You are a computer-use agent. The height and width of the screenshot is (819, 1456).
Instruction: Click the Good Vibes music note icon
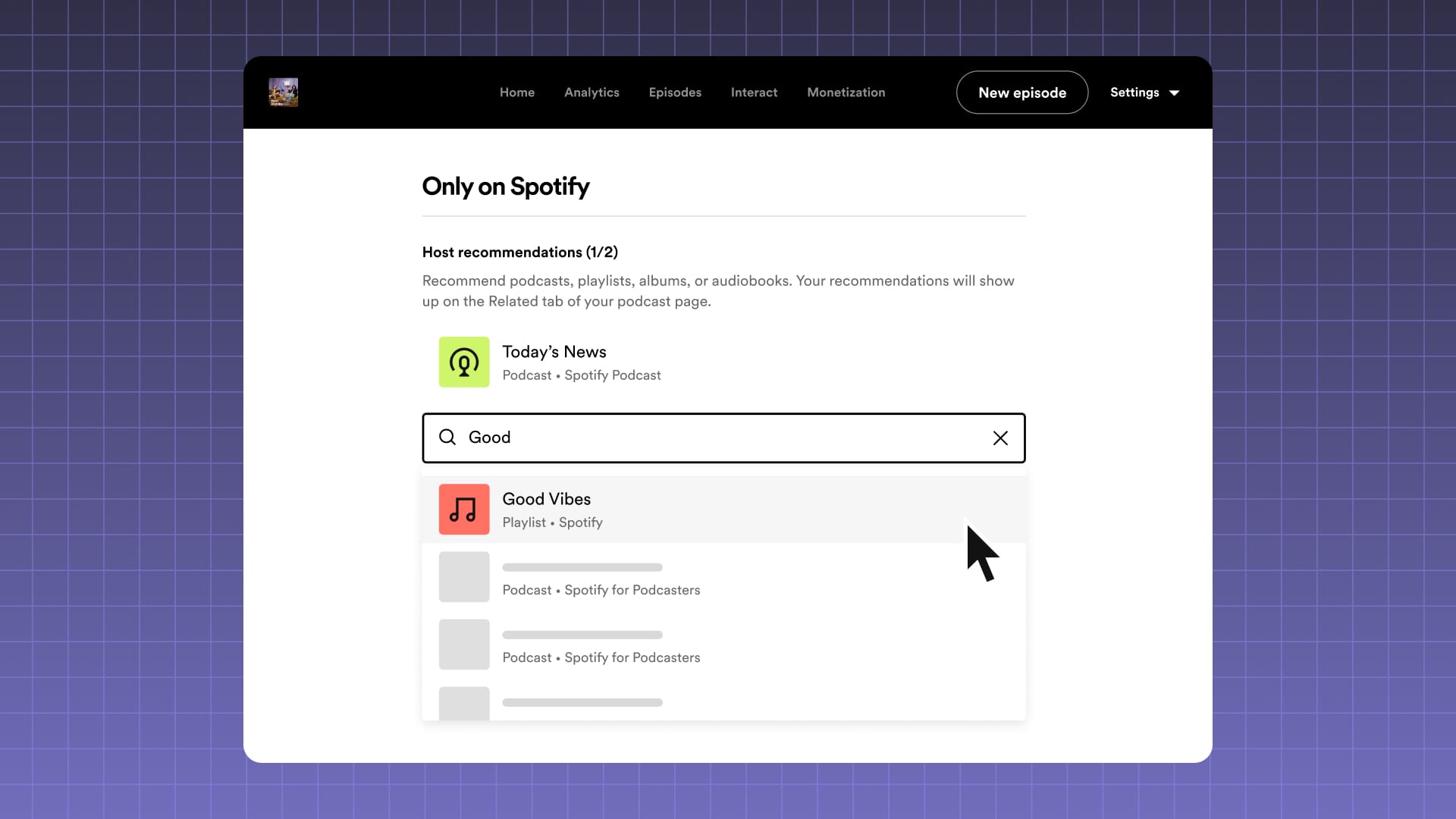[464, 510]
